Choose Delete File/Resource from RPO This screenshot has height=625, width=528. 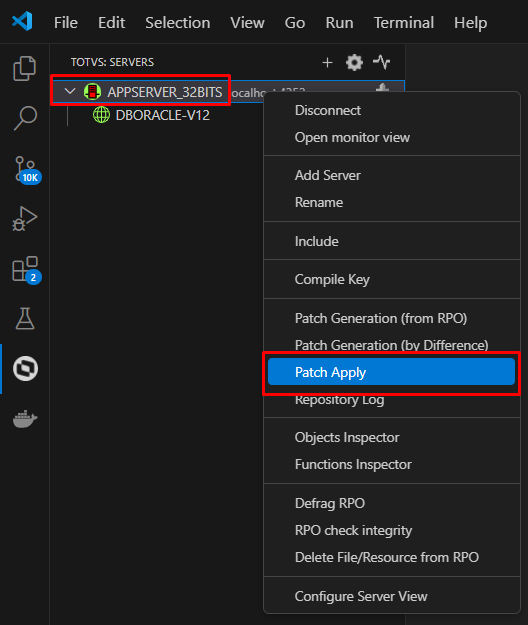click(x=392, y=557)
